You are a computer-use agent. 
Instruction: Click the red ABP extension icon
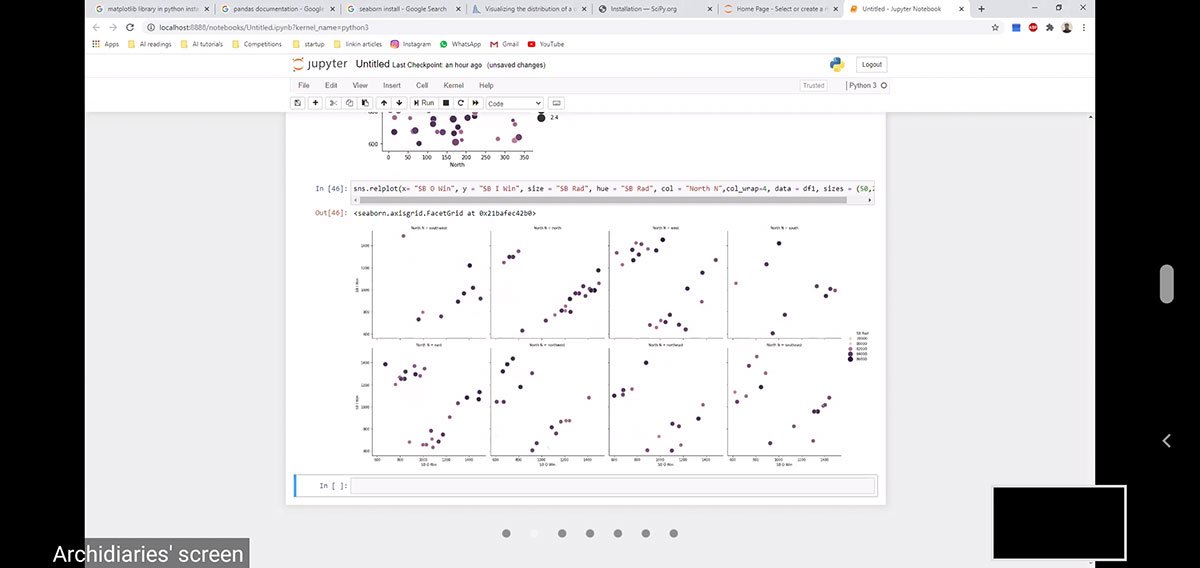click(x=1033, y=27)
